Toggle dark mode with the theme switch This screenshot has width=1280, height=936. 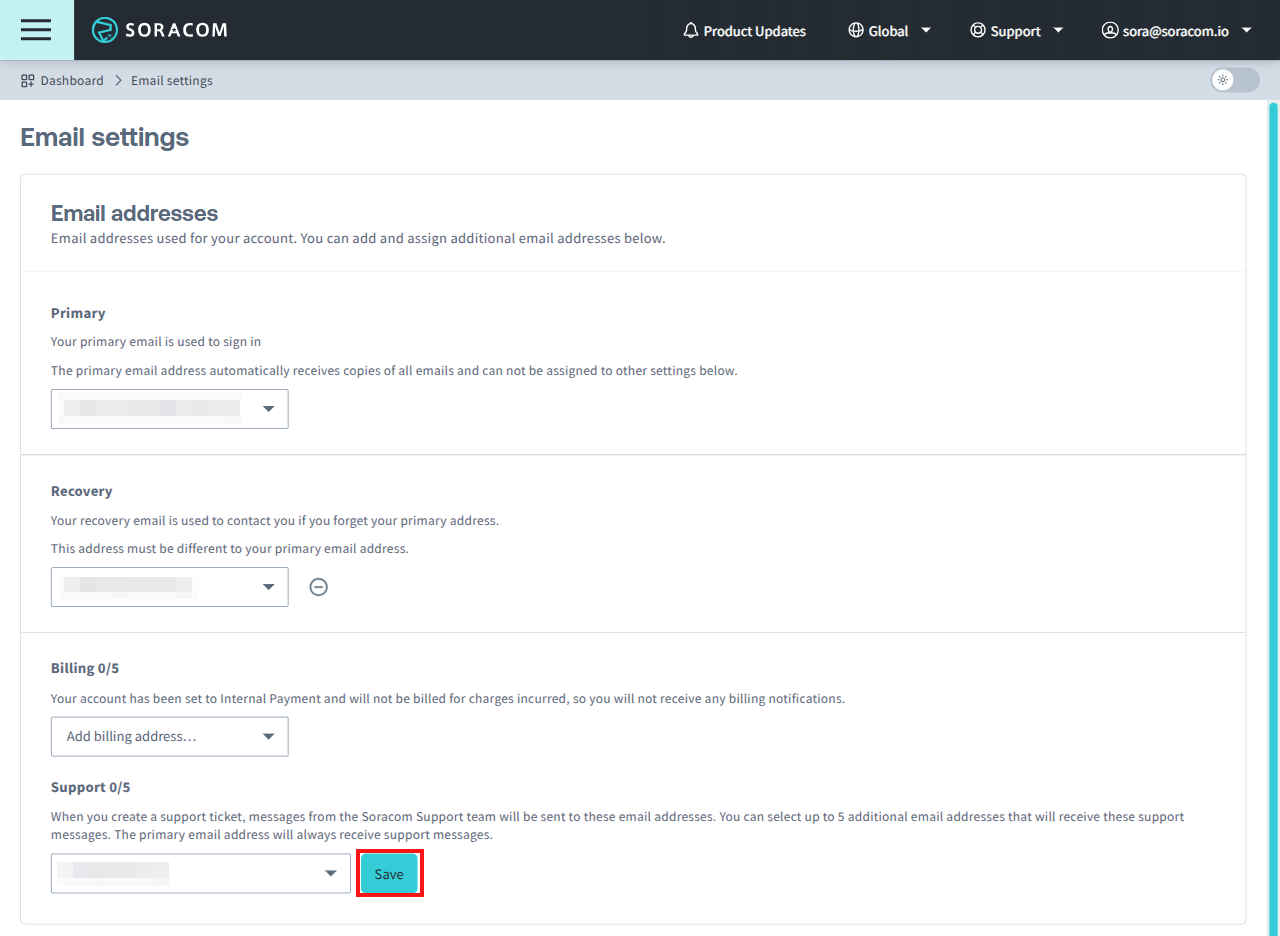tap(1233, 80)
